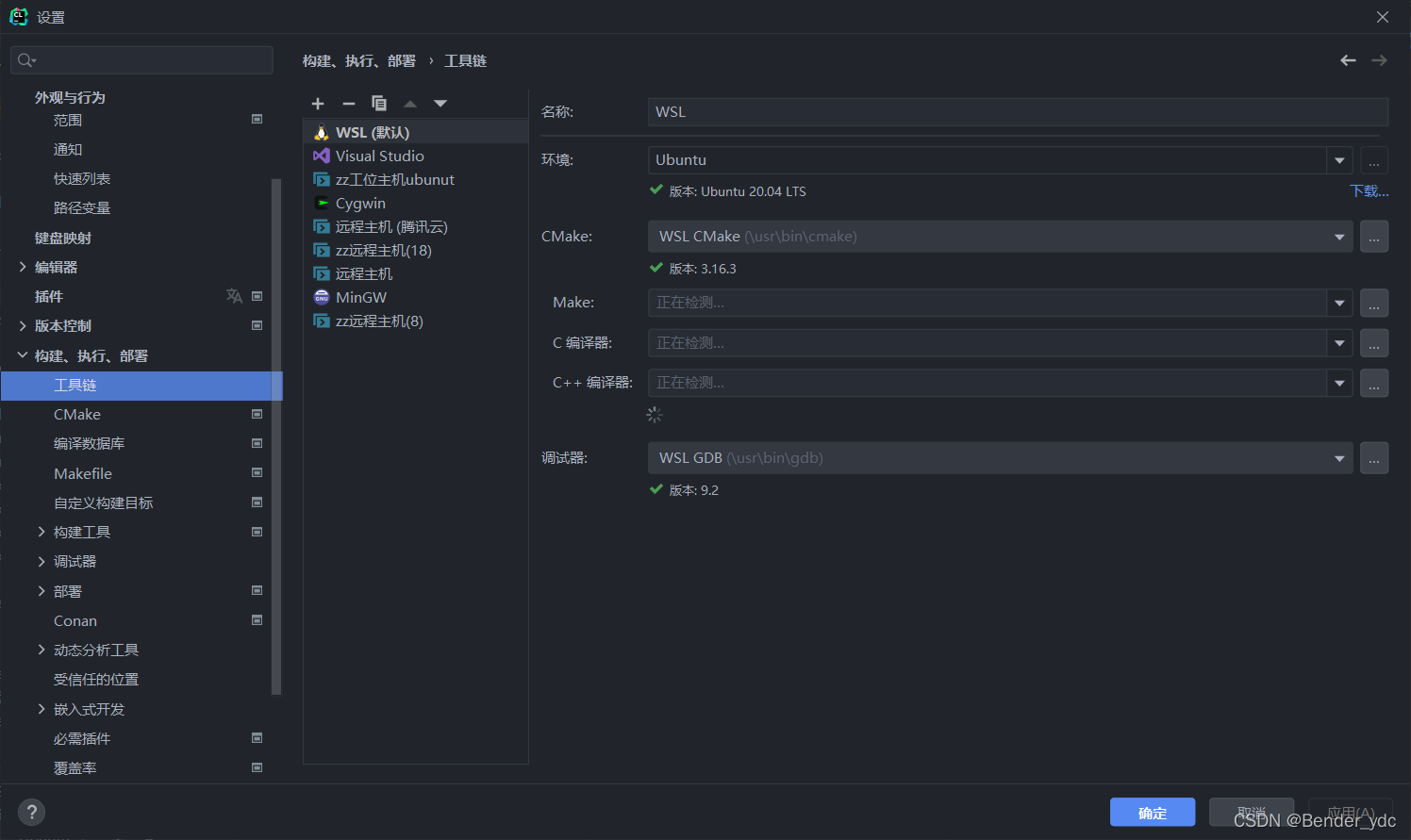Click the settings search field

pos(141,60)
